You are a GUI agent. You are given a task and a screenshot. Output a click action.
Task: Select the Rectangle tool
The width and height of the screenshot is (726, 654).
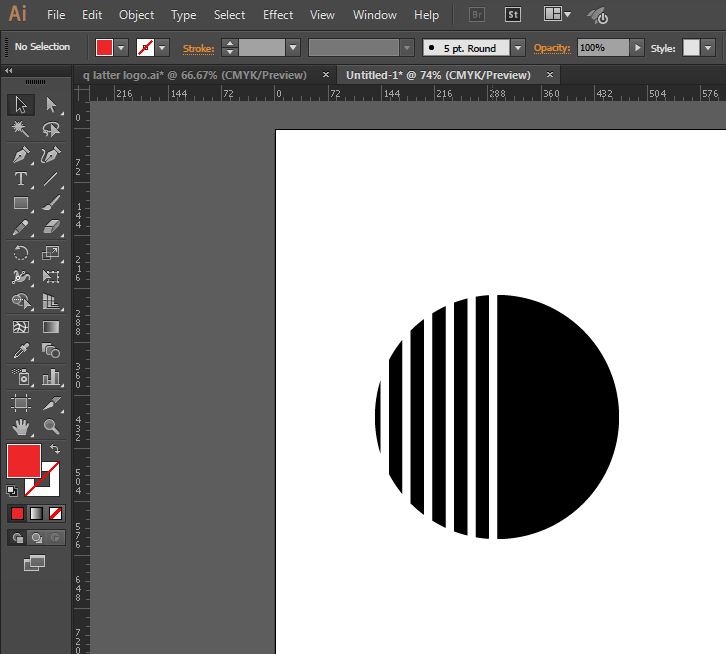20,204
